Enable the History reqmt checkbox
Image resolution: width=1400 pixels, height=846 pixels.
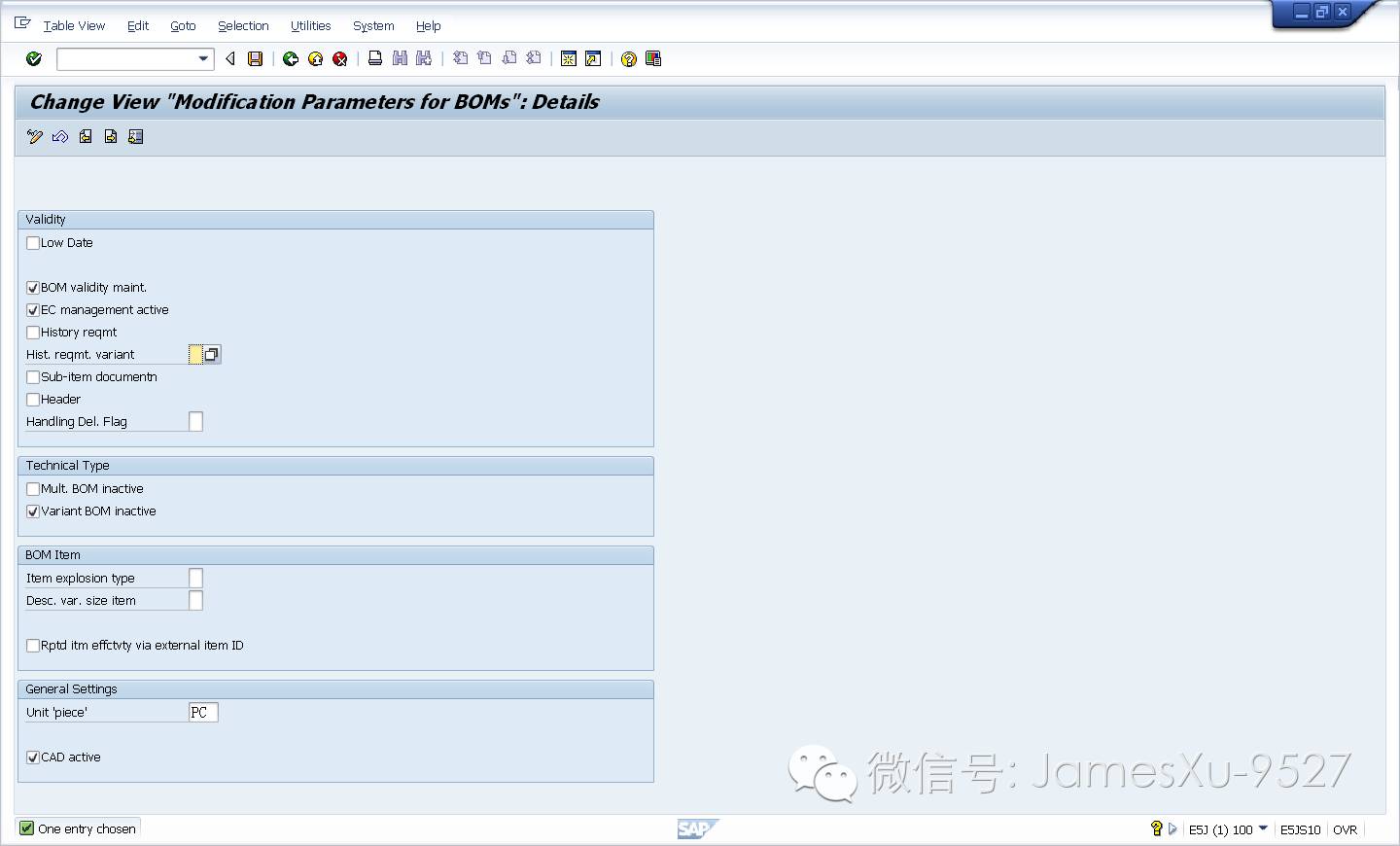[x=33, y=333]
